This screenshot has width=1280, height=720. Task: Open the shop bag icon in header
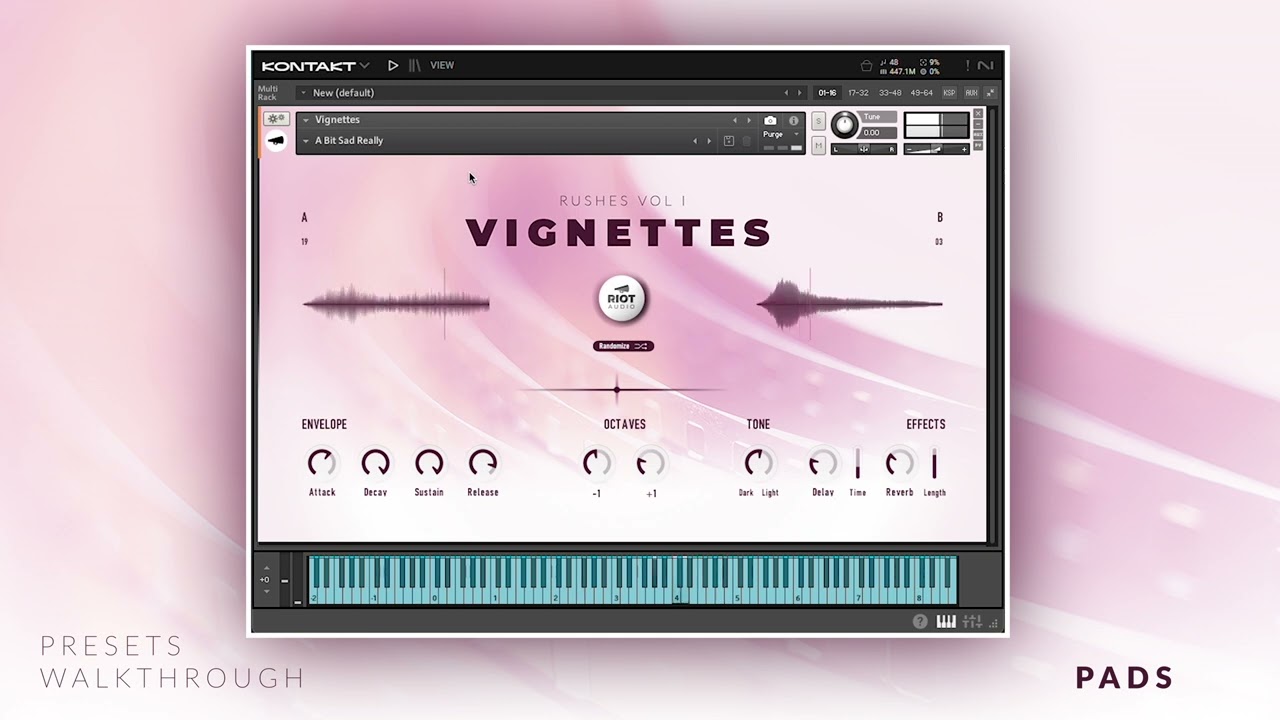coord(867,66)
